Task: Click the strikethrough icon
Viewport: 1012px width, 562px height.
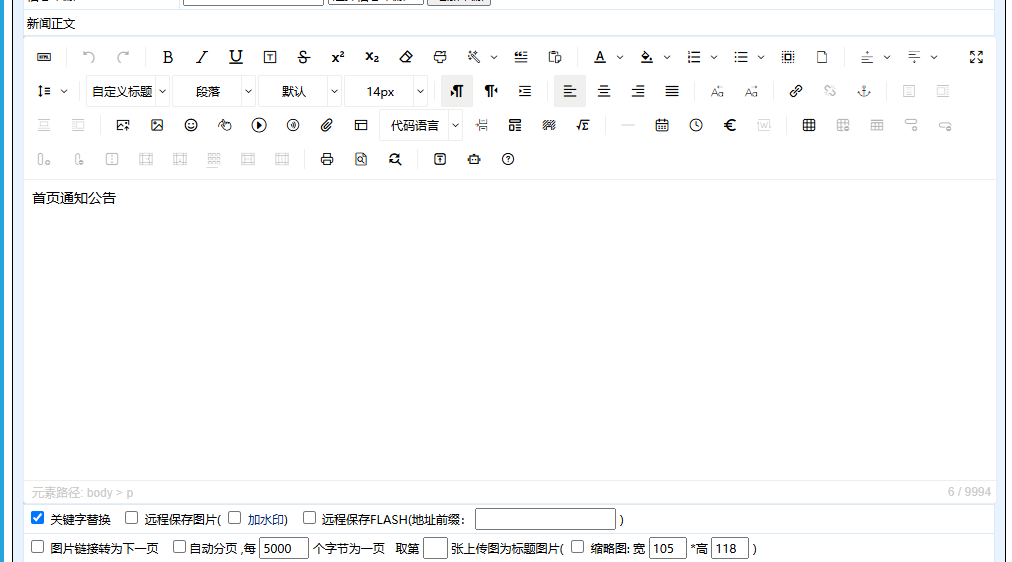Action: [304, 57]
